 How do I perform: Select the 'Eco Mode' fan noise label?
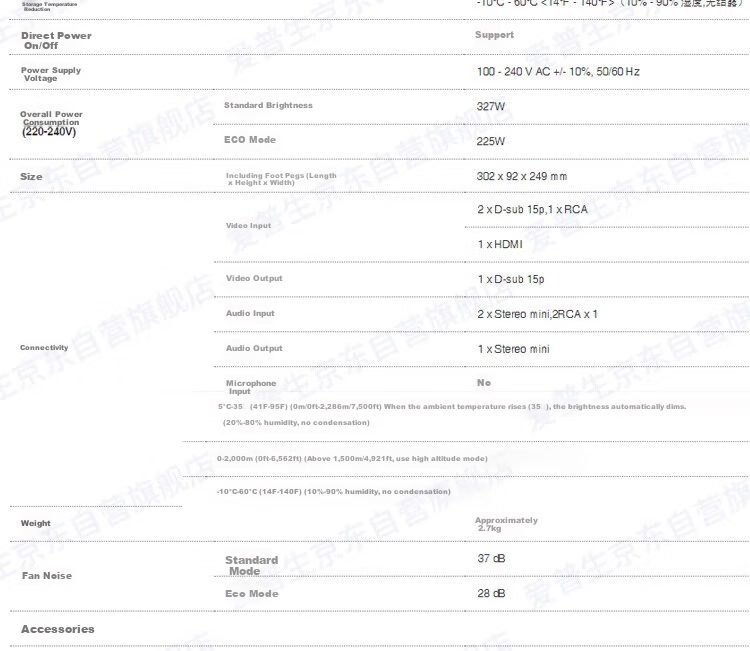[252, 594]
